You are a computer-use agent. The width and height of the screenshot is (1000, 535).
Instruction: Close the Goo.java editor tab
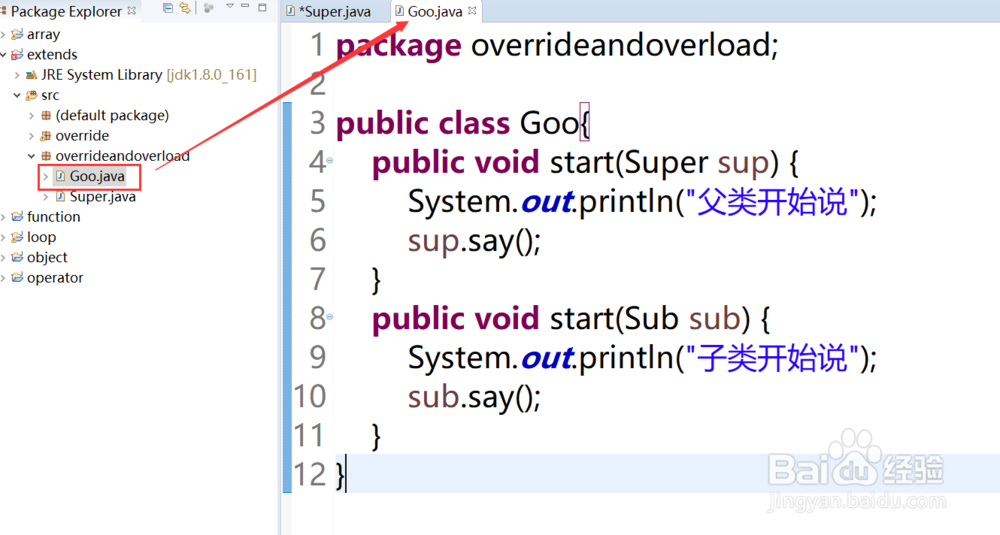pyautogui.click(x=472, y=11)
